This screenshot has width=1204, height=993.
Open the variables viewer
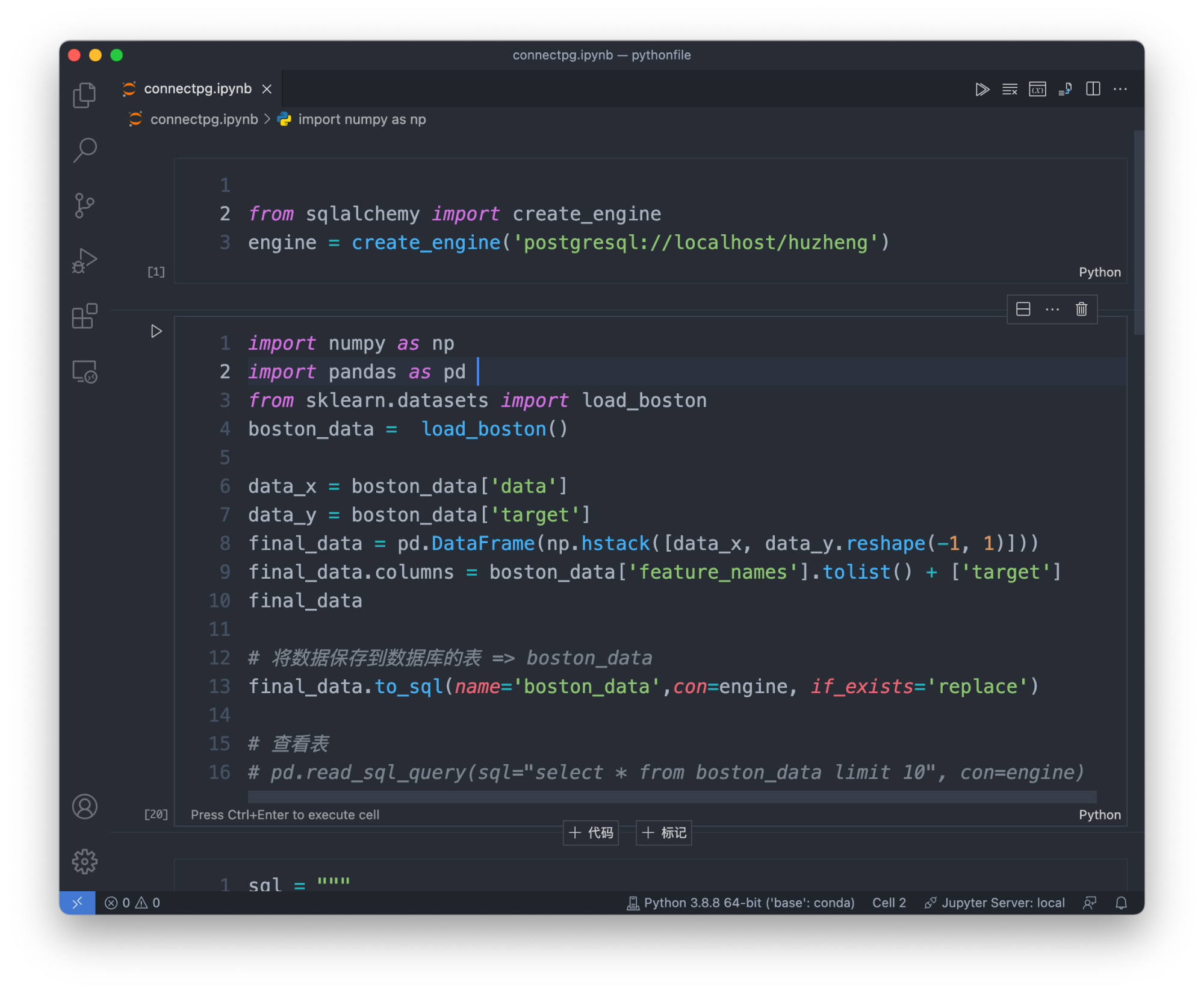pos(1037,90)
